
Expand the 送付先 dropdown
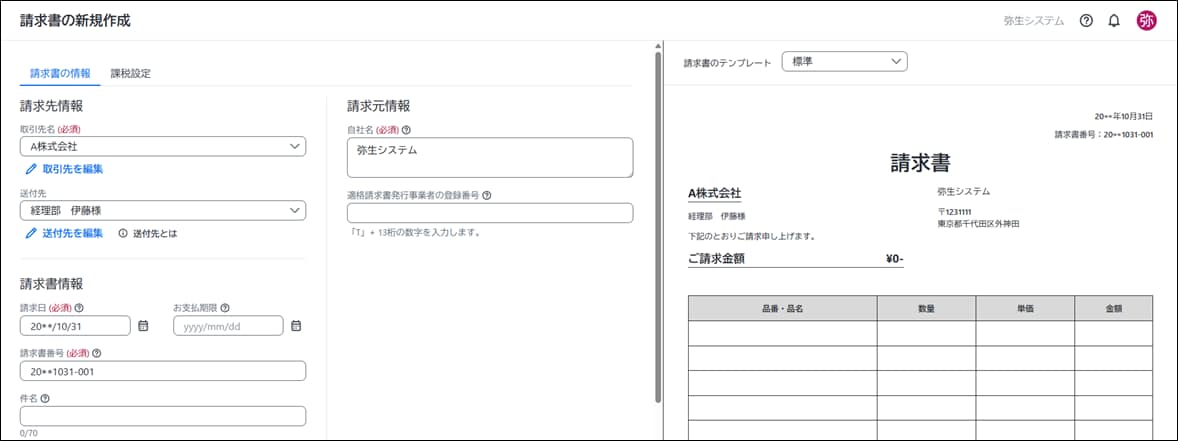click(x=294, y=211)
